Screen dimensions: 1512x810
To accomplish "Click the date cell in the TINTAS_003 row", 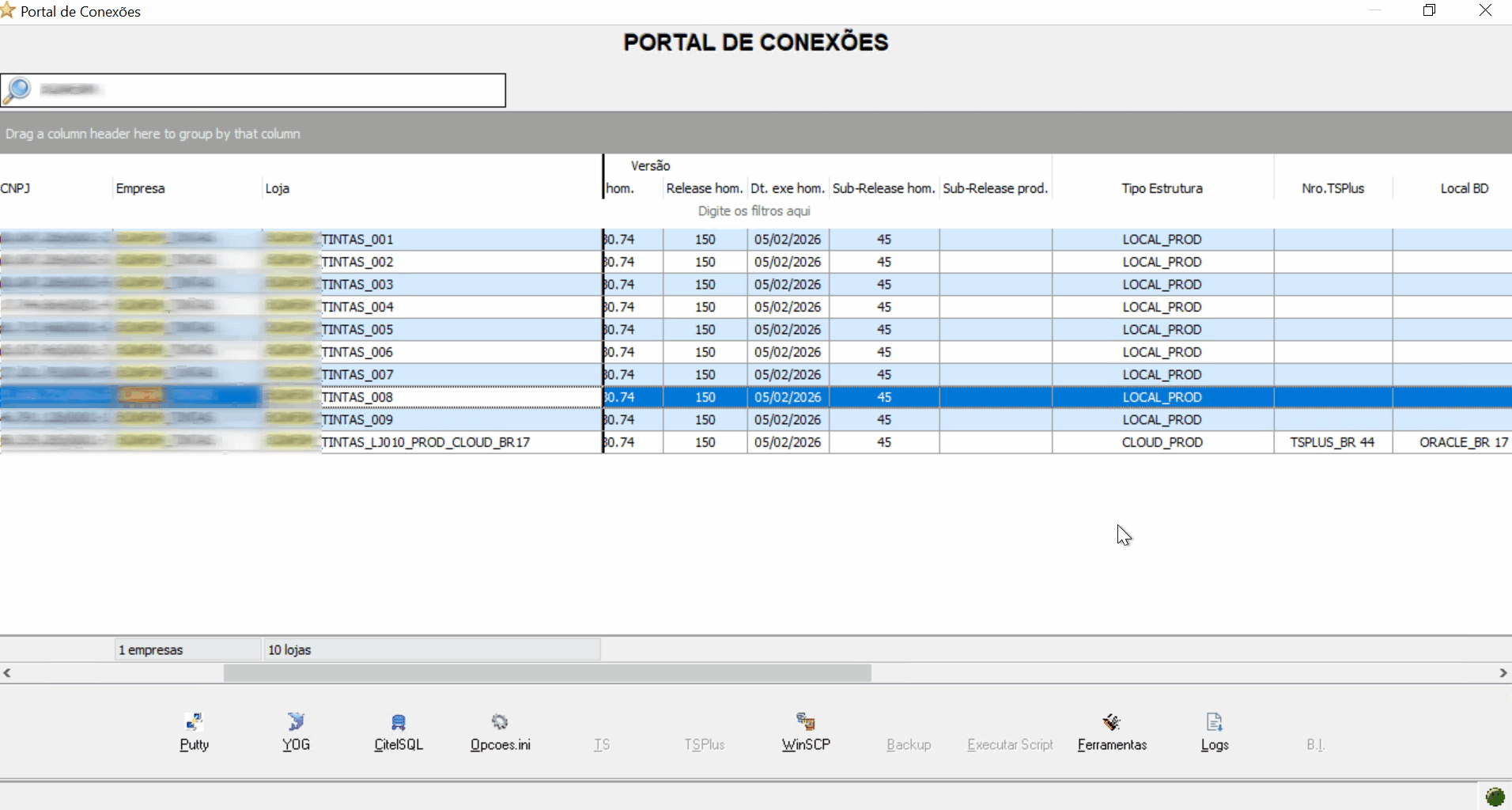I will pos(788,285).
